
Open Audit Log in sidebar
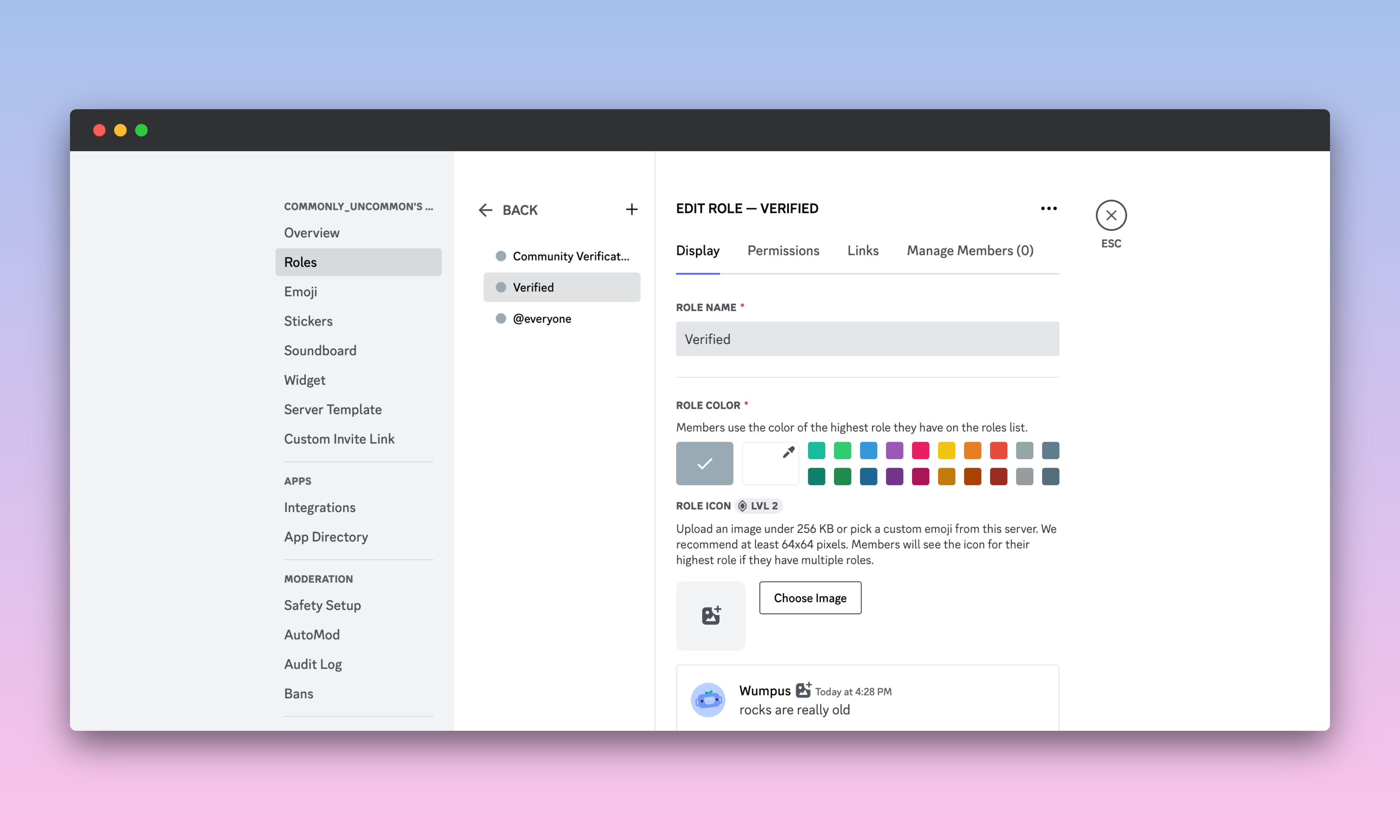pyautogui.click(x=312, y=664)
